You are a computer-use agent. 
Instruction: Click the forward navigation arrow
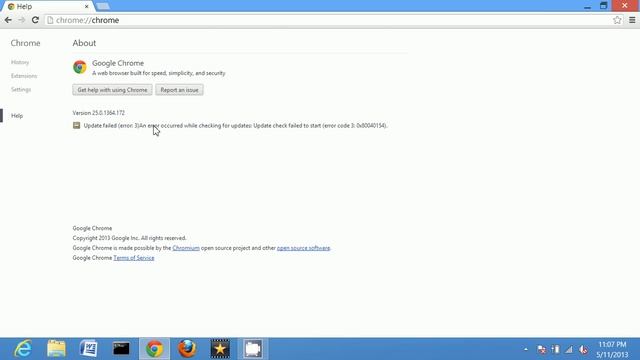click(21, 20)
